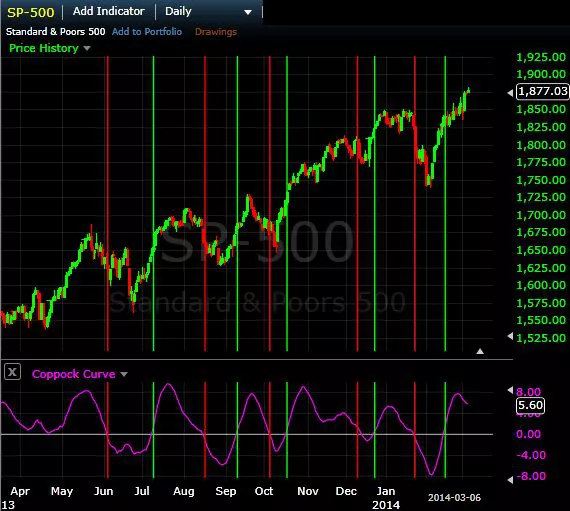Click the arrow marker beside 8.00 on Coppock scale
570x511 pixels.
[x=510, y=390]
